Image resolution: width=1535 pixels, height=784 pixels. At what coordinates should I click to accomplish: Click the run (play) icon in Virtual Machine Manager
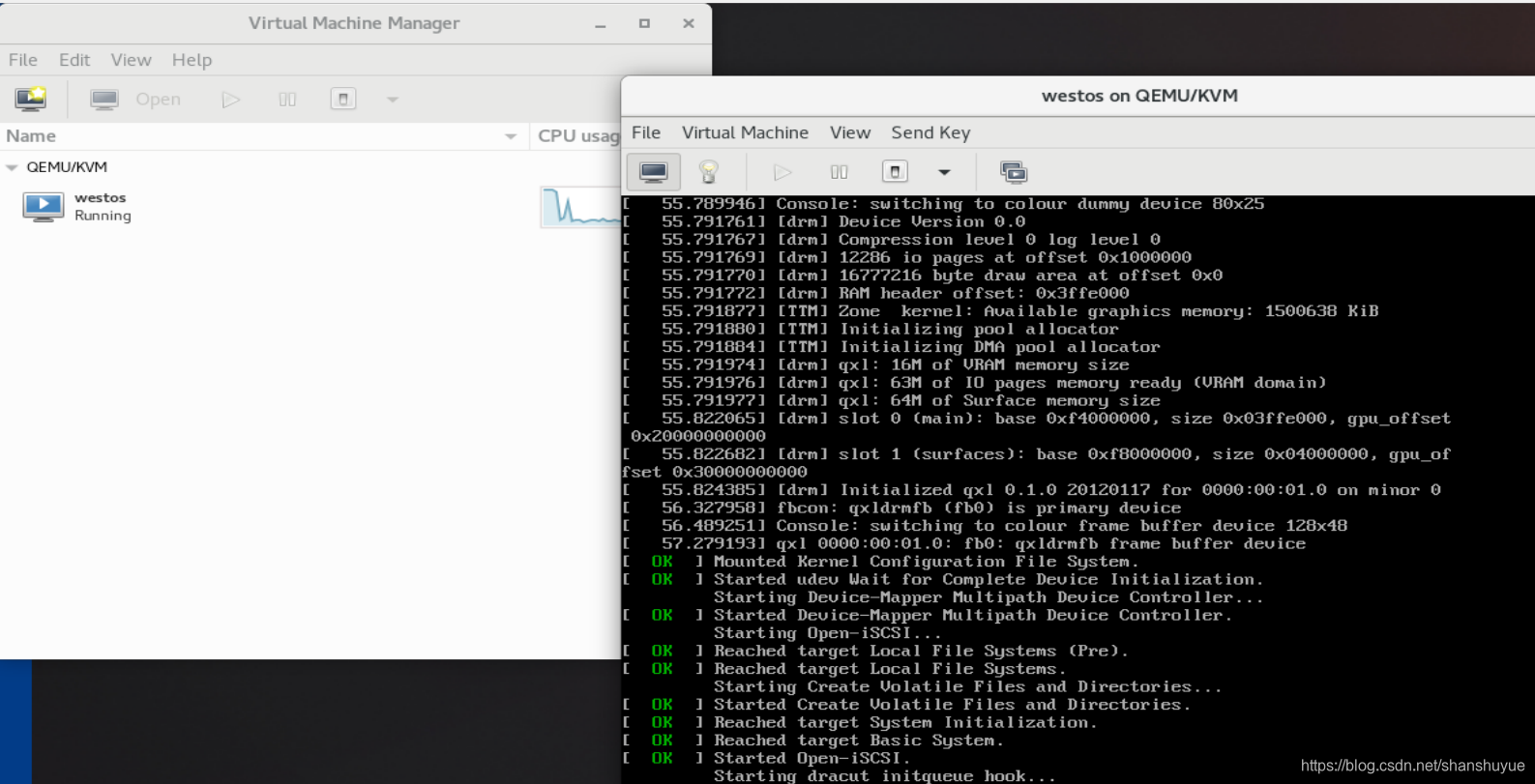tap(230, 99)
